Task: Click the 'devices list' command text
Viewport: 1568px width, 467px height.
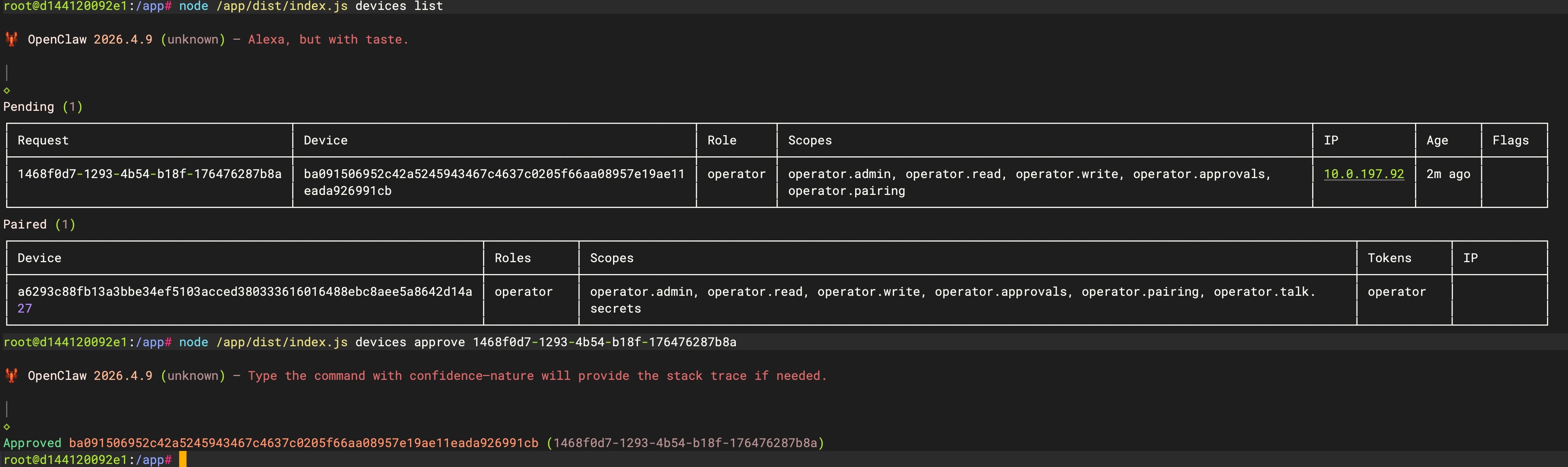Action: [399, 7]
